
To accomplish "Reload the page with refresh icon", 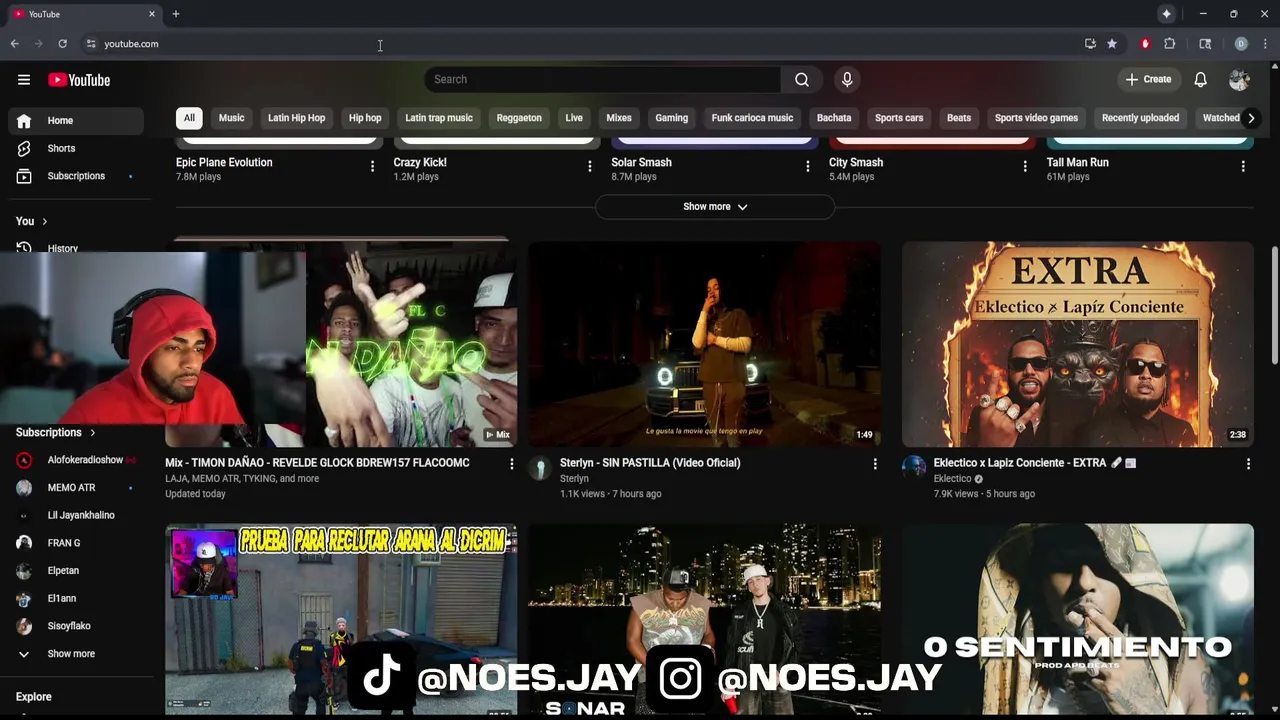I will coord(62,44).
